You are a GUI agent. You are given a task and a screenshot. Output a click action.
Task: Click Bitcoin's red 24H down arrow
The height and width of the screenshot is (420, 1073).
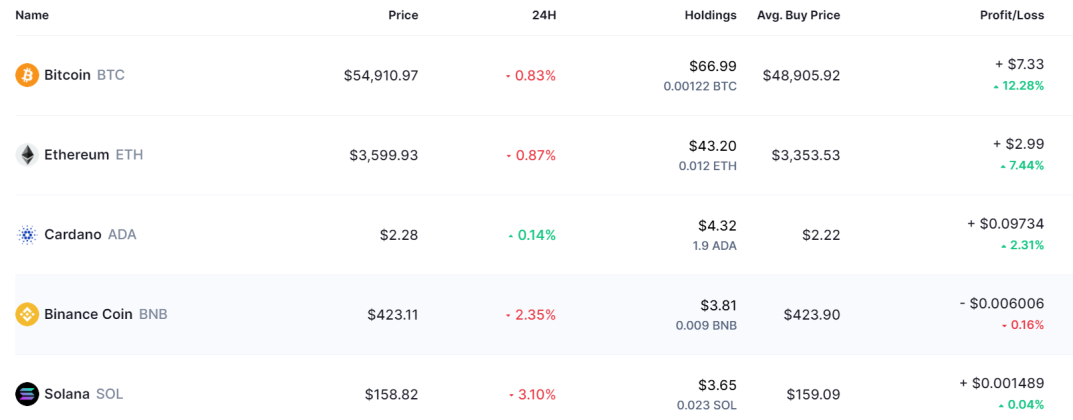508,77
